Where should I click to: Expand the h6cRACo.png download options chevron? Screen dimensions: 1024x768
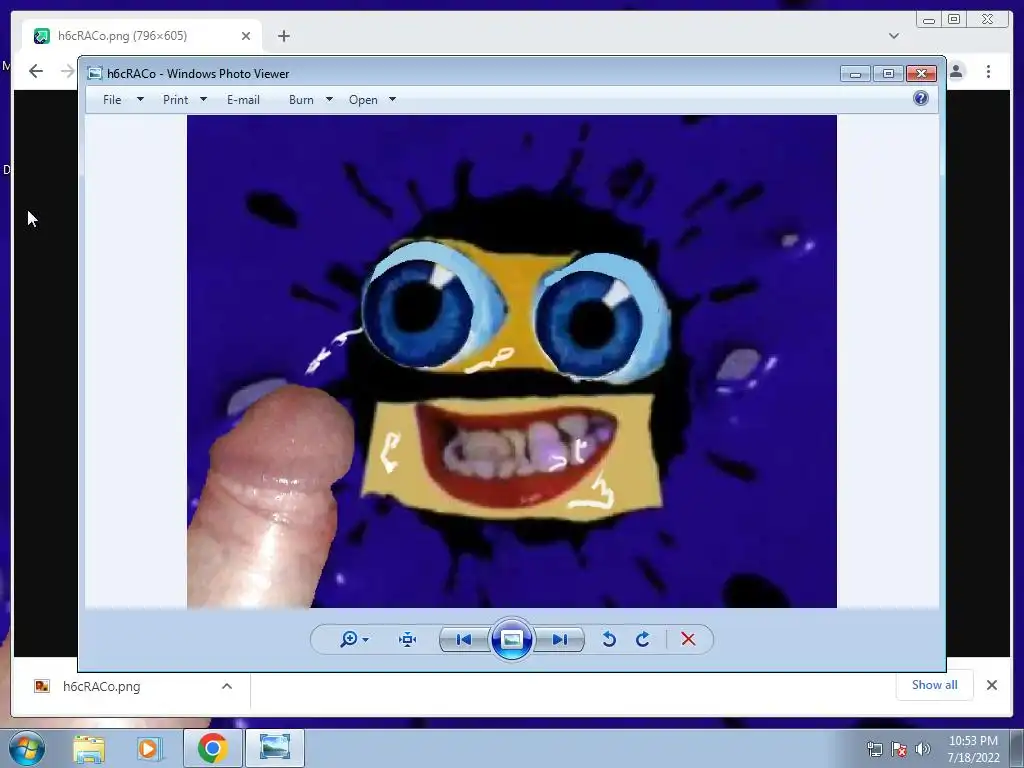click(x=227, y=686)
